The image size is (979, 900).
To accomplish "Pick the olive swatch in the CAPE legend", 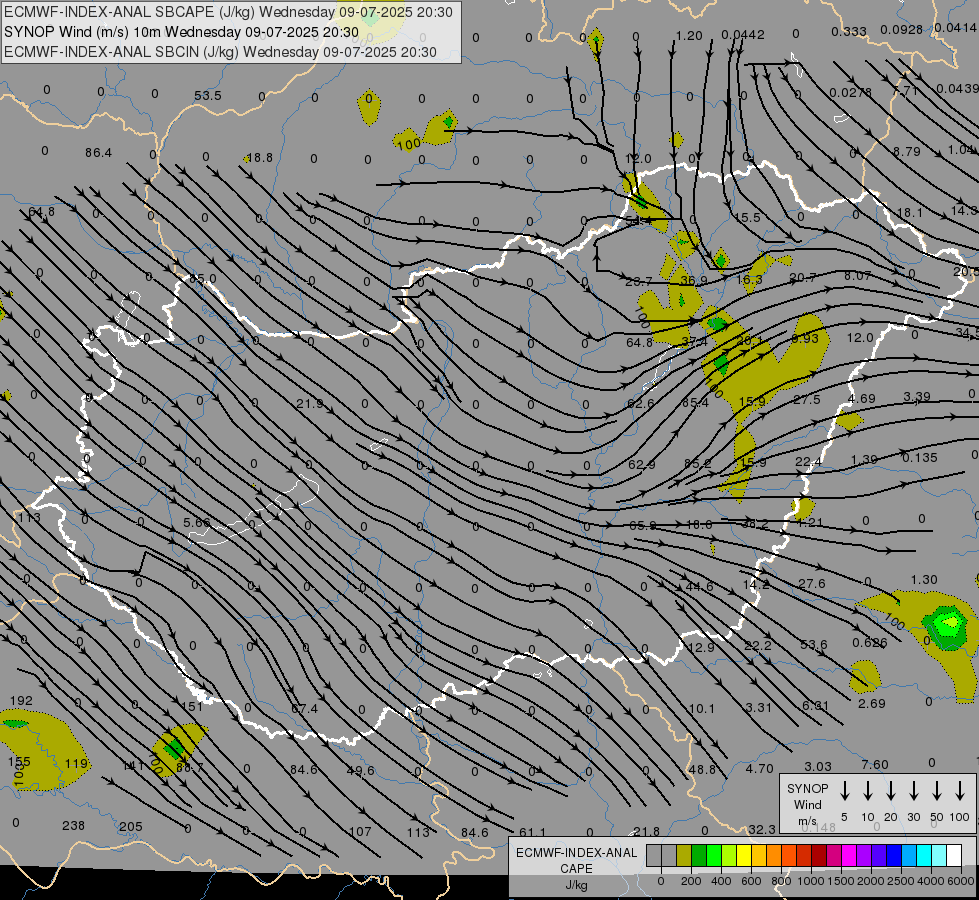I will pyautogui.click(x=684, y=855).
